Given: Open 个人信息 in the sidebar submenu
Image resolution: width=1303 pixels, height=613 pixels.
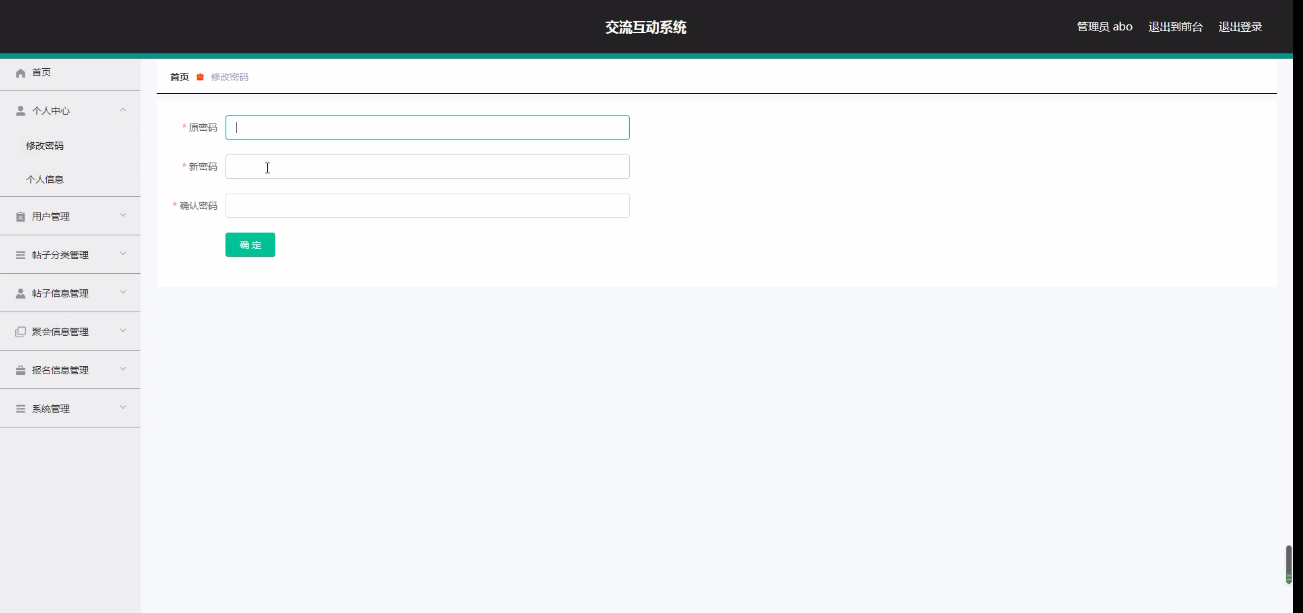Looking at the screenshot, I should 45,180.
